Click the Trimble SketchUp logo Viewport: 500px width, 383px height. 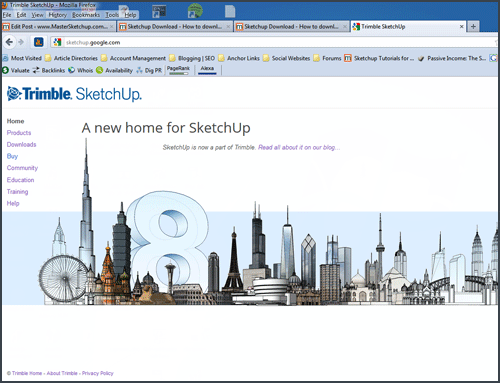click(x=74, y=94)
